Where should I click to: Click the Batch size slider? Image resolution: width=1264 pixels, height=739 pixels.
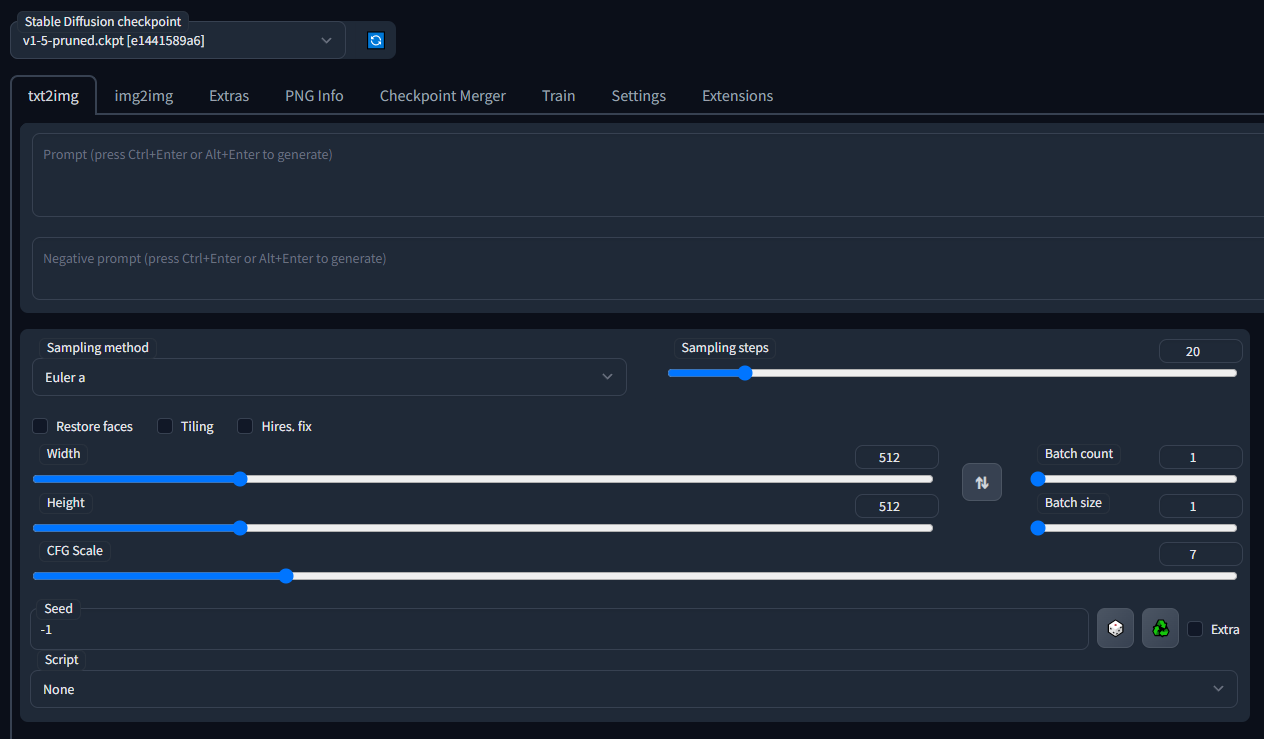1134,528
